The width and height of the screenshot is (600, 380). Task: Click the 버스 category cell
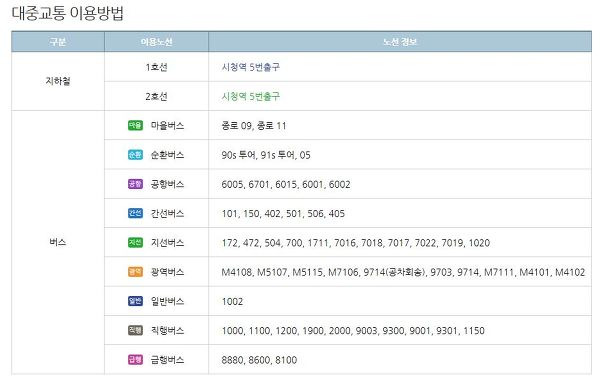[58, 242]
